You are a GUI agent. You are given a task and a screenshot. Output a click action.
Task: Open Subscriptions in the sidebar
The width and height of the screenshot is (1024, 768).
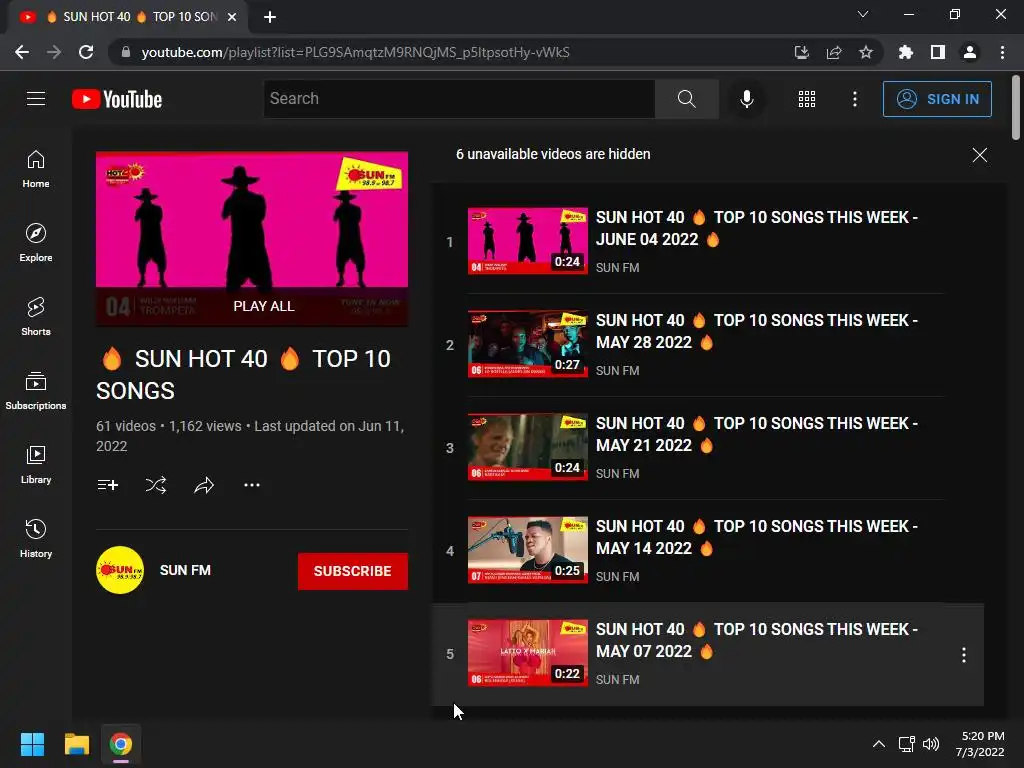tap(36, 391)
